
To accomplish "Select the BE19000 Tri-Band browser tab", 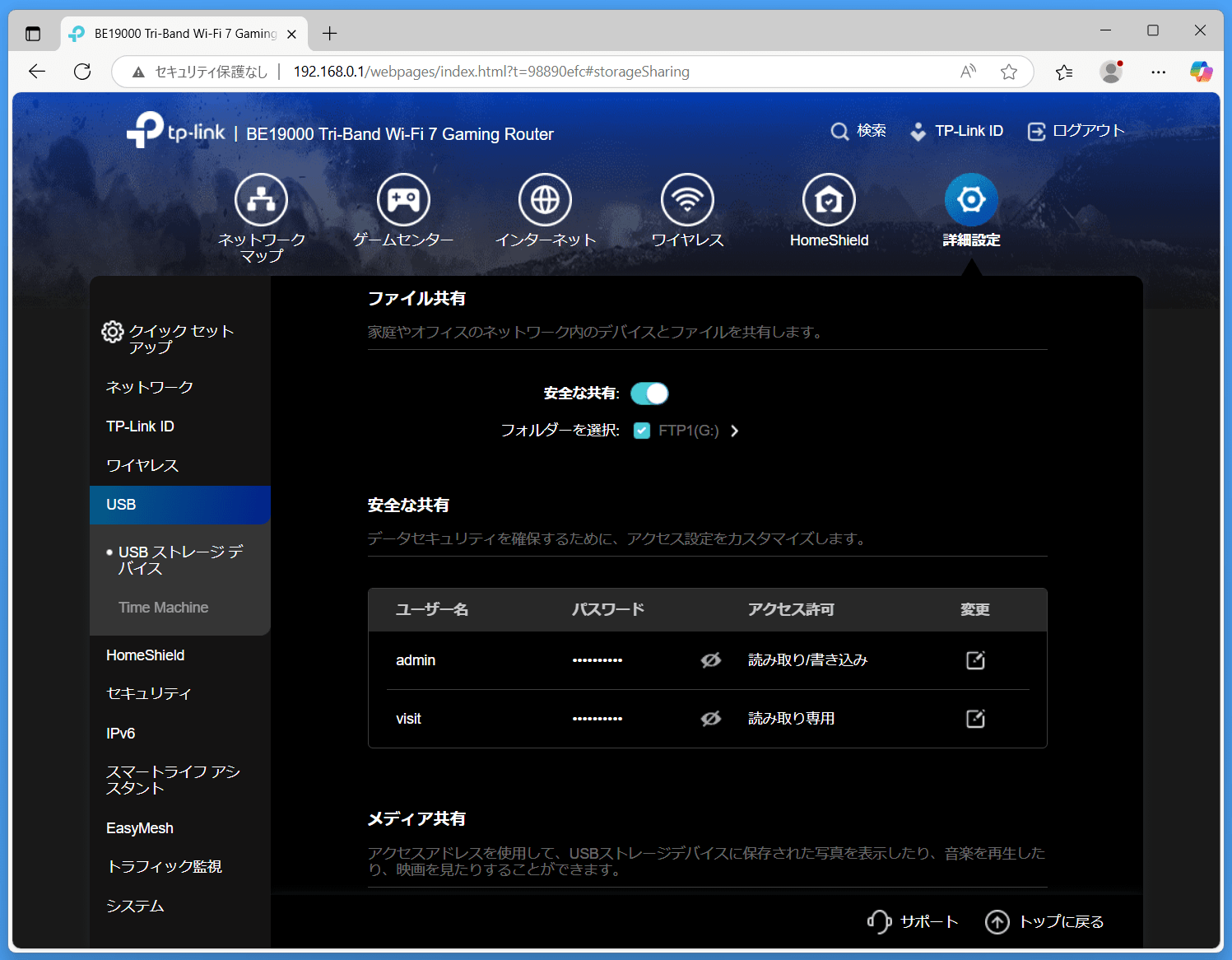I will click(184, 34).
